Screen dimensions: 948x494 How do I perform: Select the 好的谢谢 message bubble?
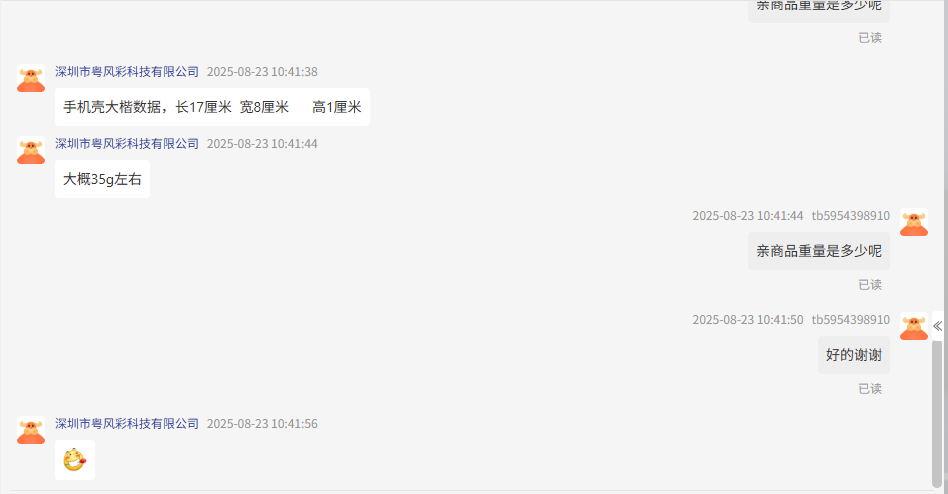854,355
